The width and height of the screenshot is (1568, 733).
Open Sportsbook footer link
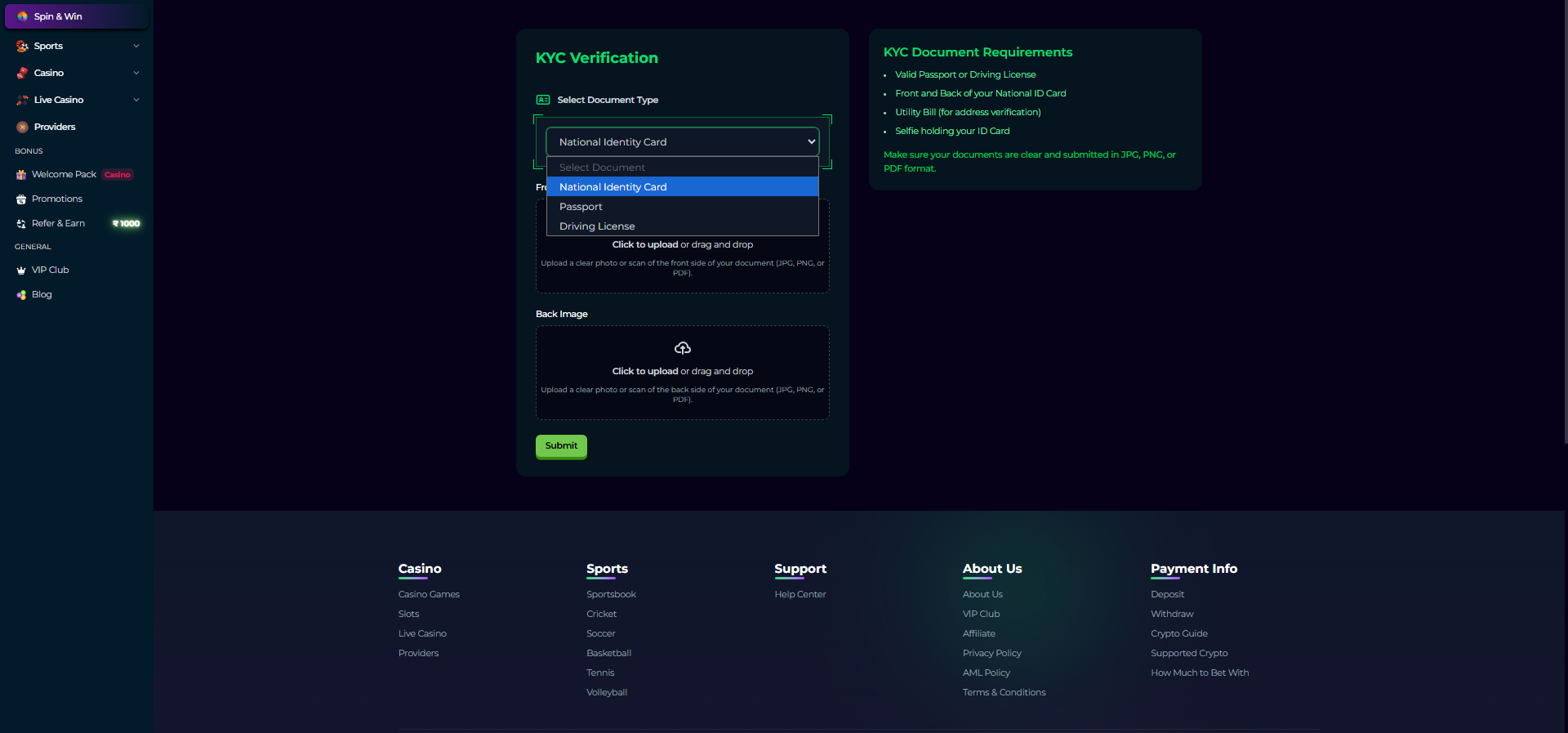[x=611, y=595]
